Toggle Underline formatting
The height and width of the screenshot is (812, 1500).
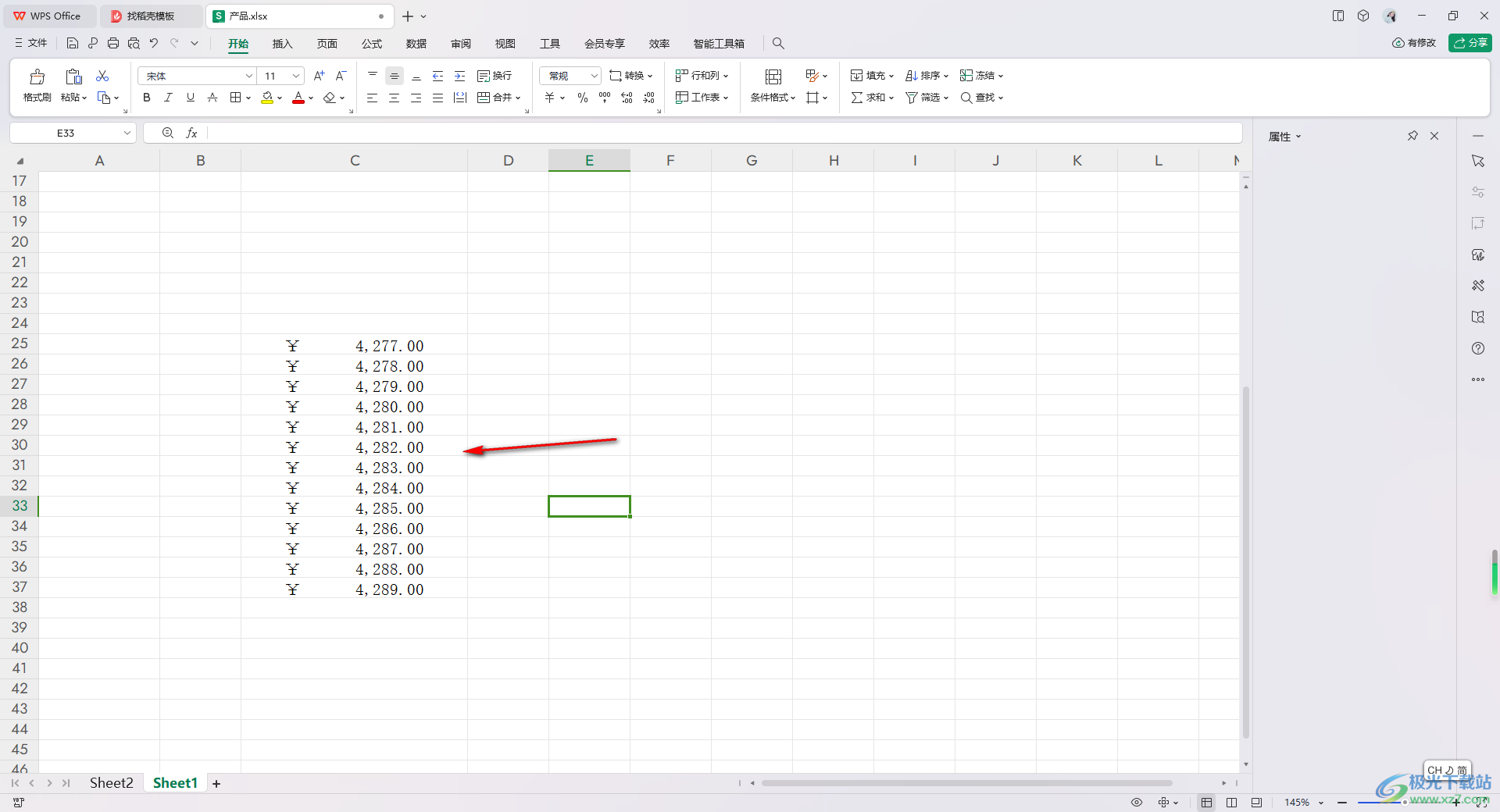[190, 98]
